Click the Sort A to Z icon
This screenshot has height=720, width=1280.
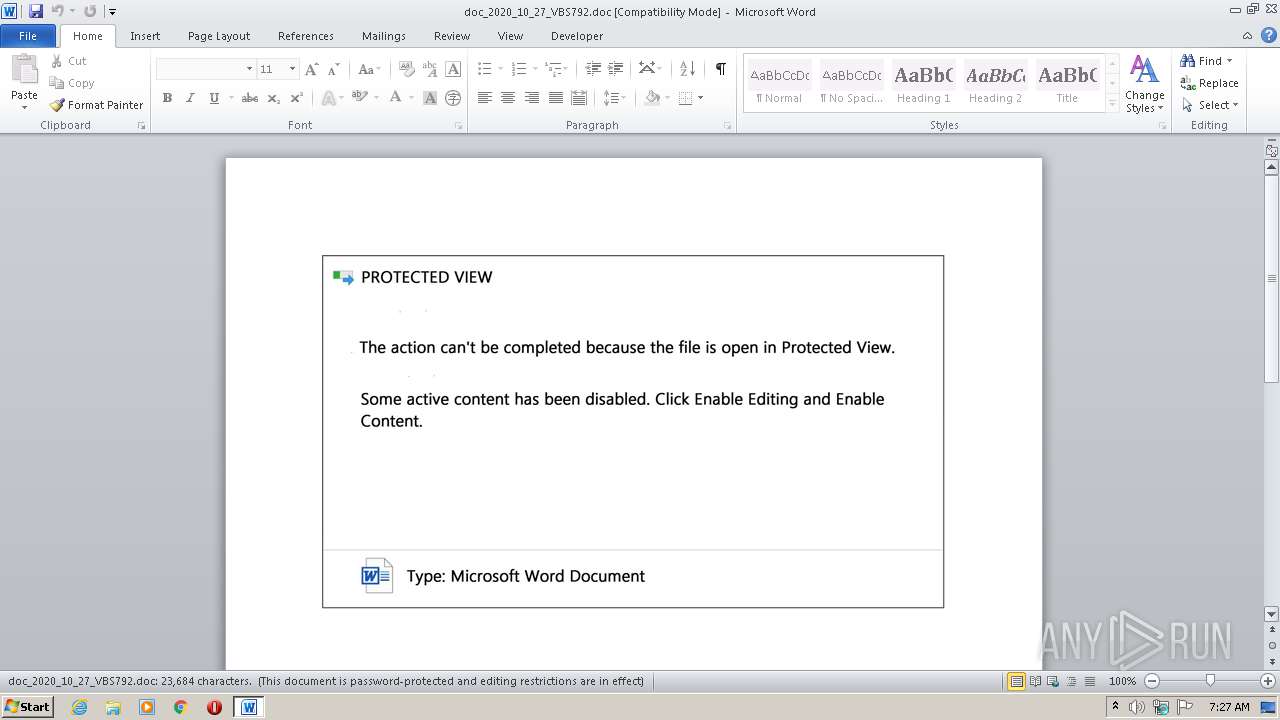687,69
